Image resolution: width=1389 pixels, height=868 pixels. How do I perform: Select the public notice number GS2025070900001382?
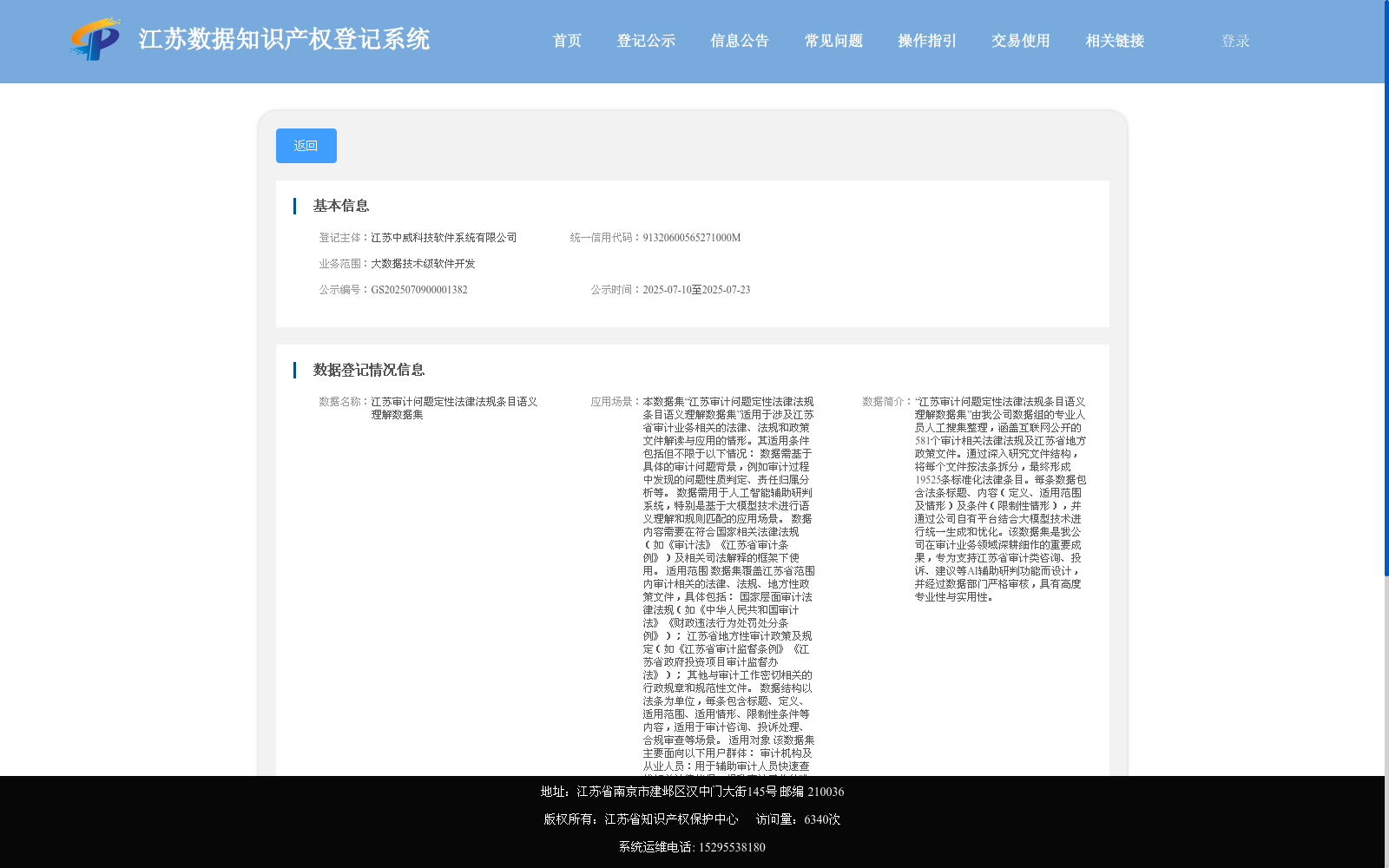click(419, 290)
